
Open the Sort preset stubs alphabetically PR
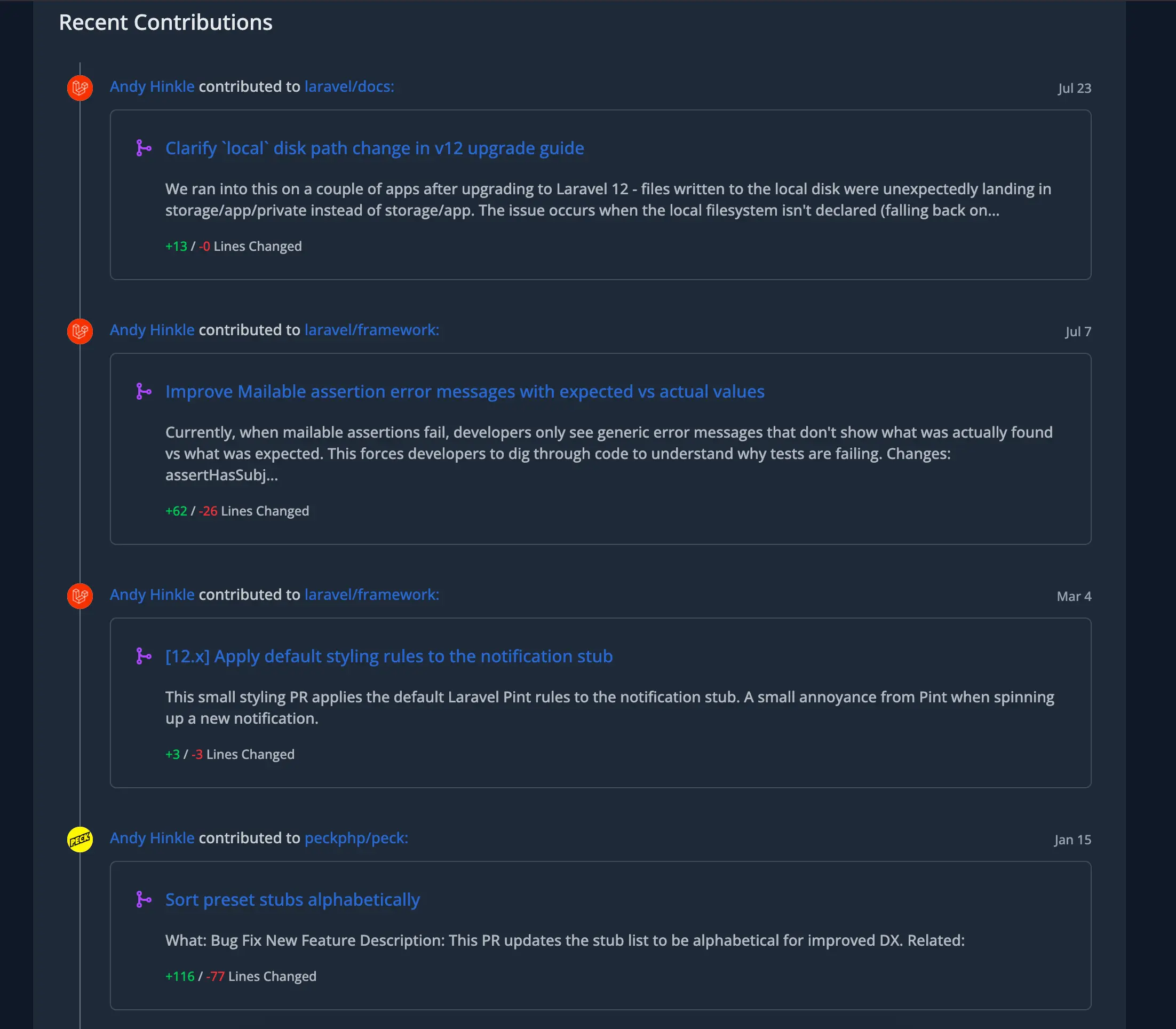(292, 900)
